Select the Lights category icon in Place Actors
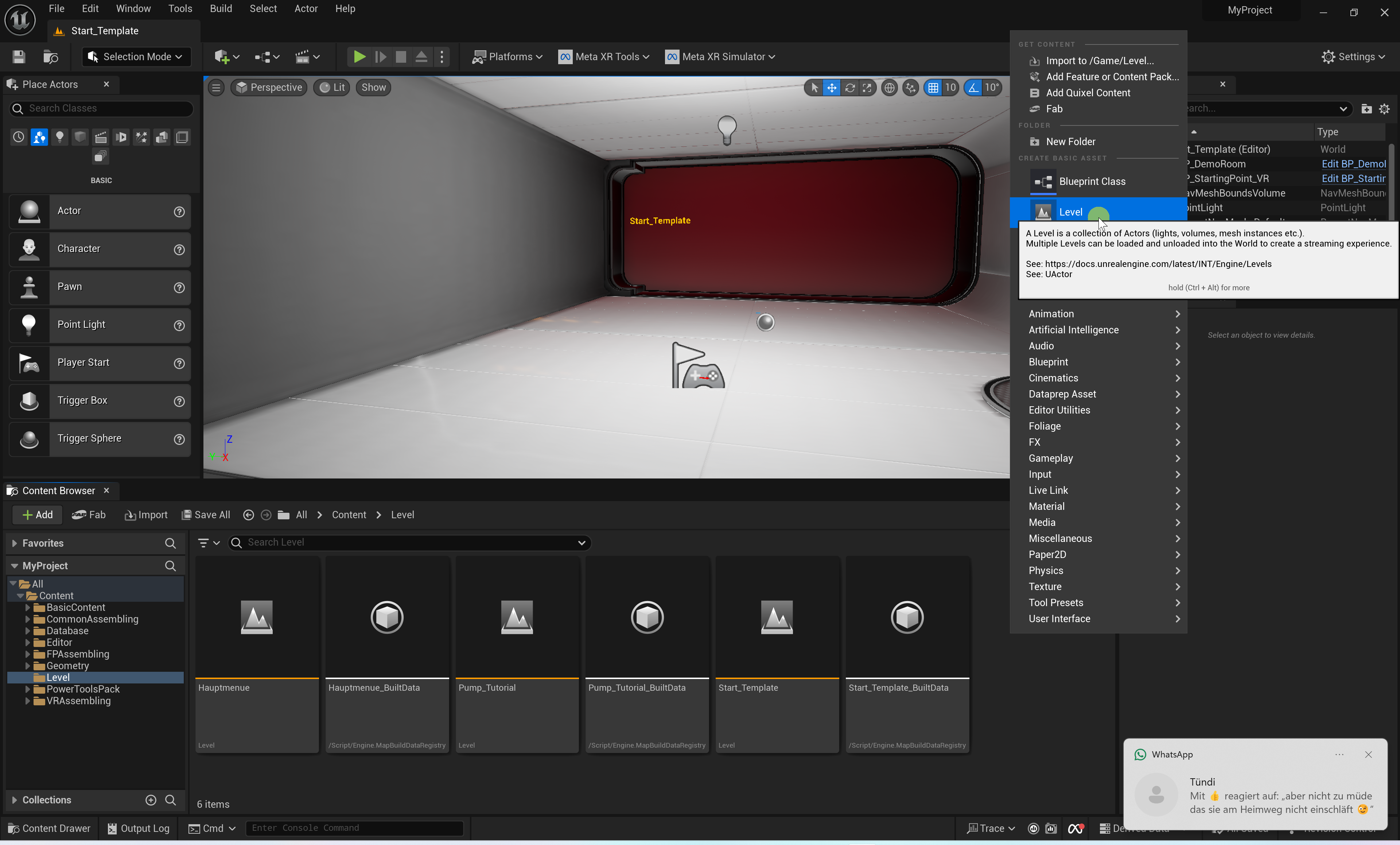This screenshot has height=845, width=1400. 60,137
